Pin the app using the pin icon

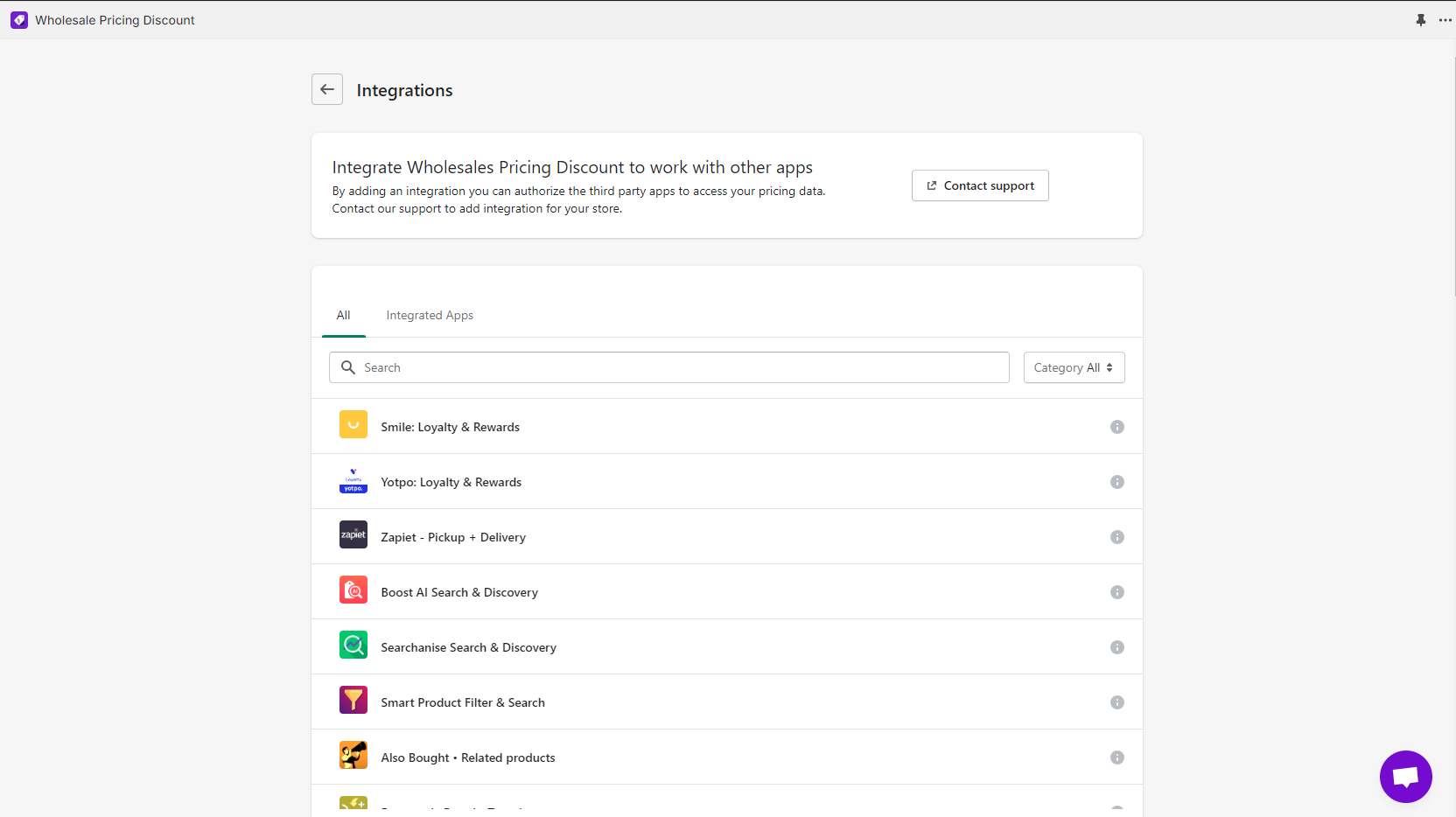(1421, 20)
